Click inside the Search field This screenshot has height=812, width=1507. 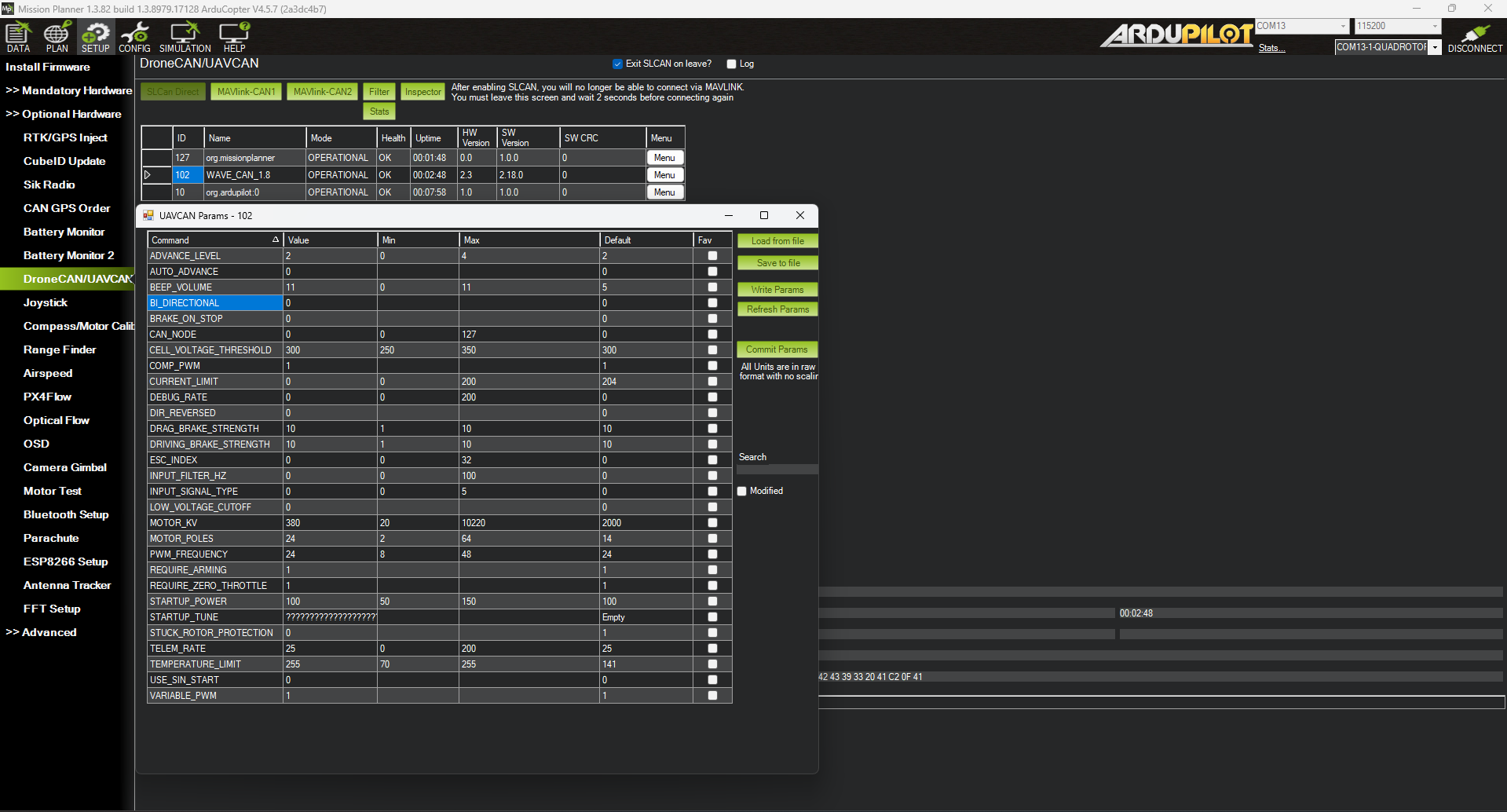click(776, 469)
